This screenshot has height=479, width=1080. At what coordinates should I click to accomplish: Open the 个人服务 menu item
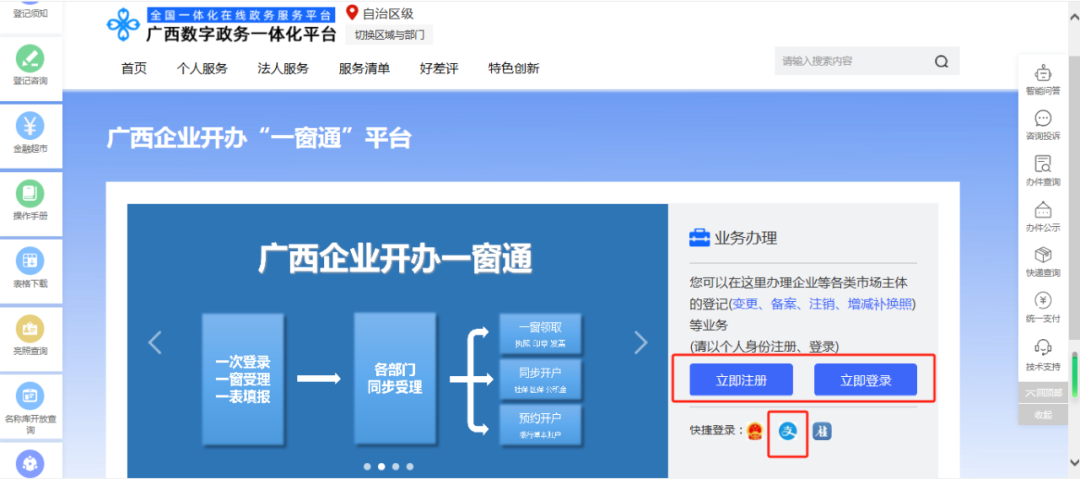click(202, 68)
